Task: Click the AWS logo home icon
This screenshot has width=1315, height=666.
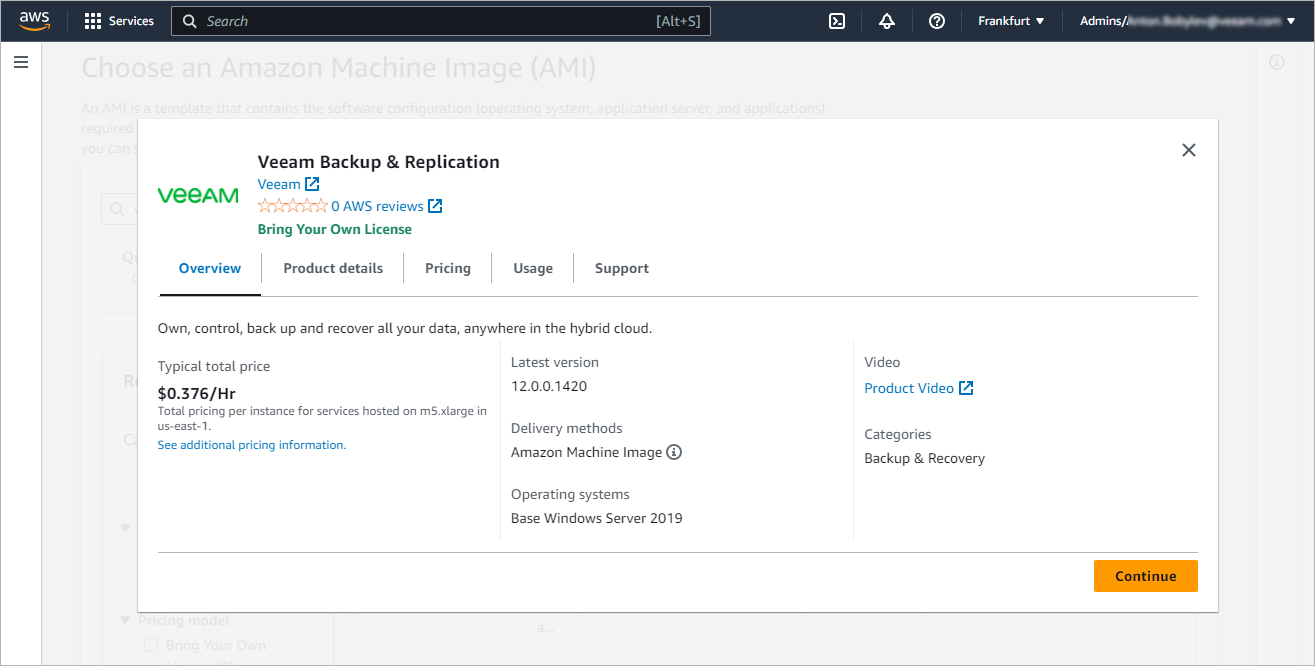Action: click(x=35, y=21)
